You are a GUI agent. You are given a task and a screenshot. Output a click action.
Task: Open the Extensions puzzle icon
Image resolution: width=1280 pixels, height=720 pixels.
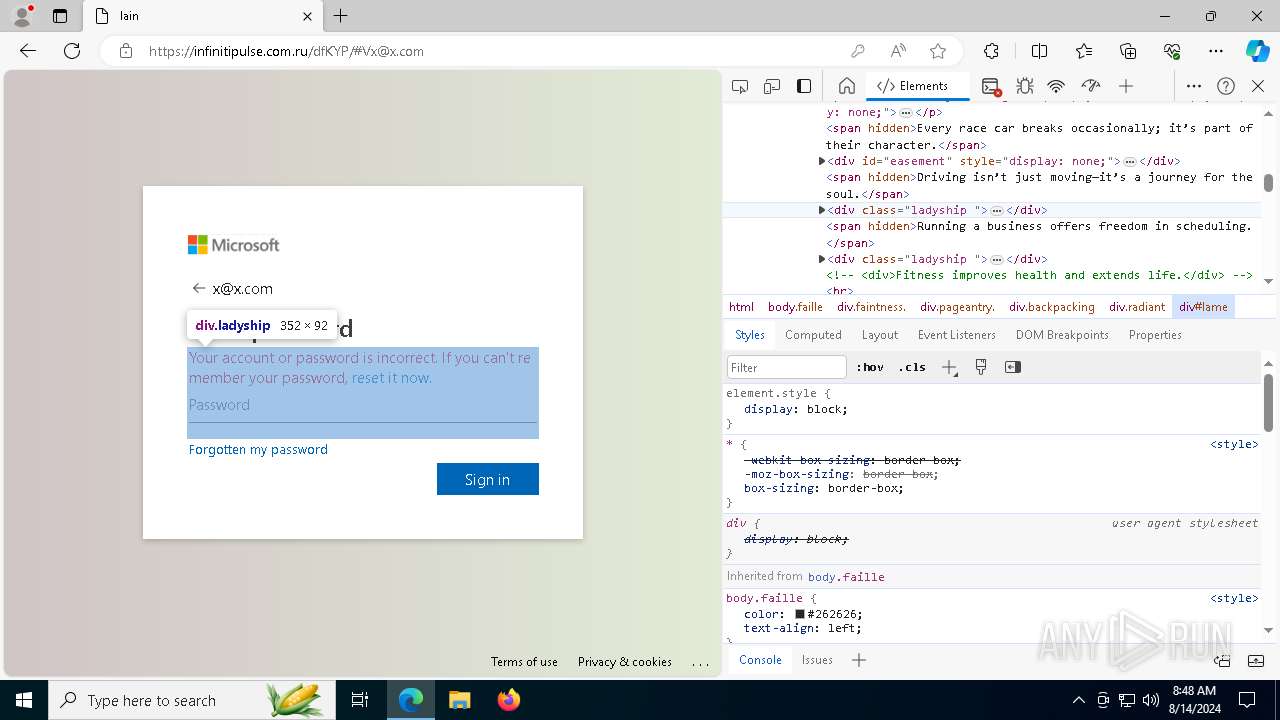[991, 51]
